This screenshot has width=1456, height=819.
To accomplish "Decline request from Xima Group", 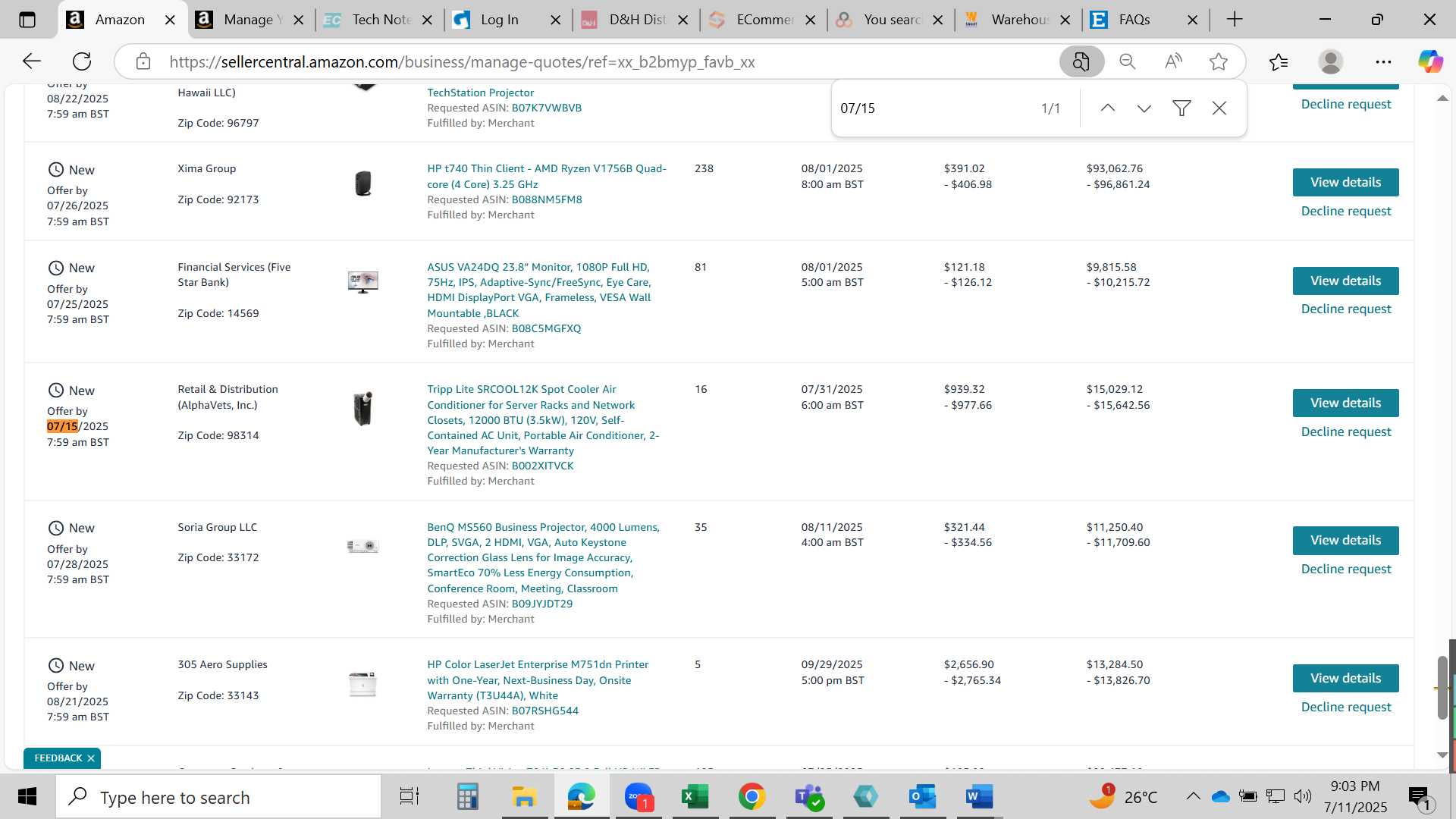I will click(1346, 212).
